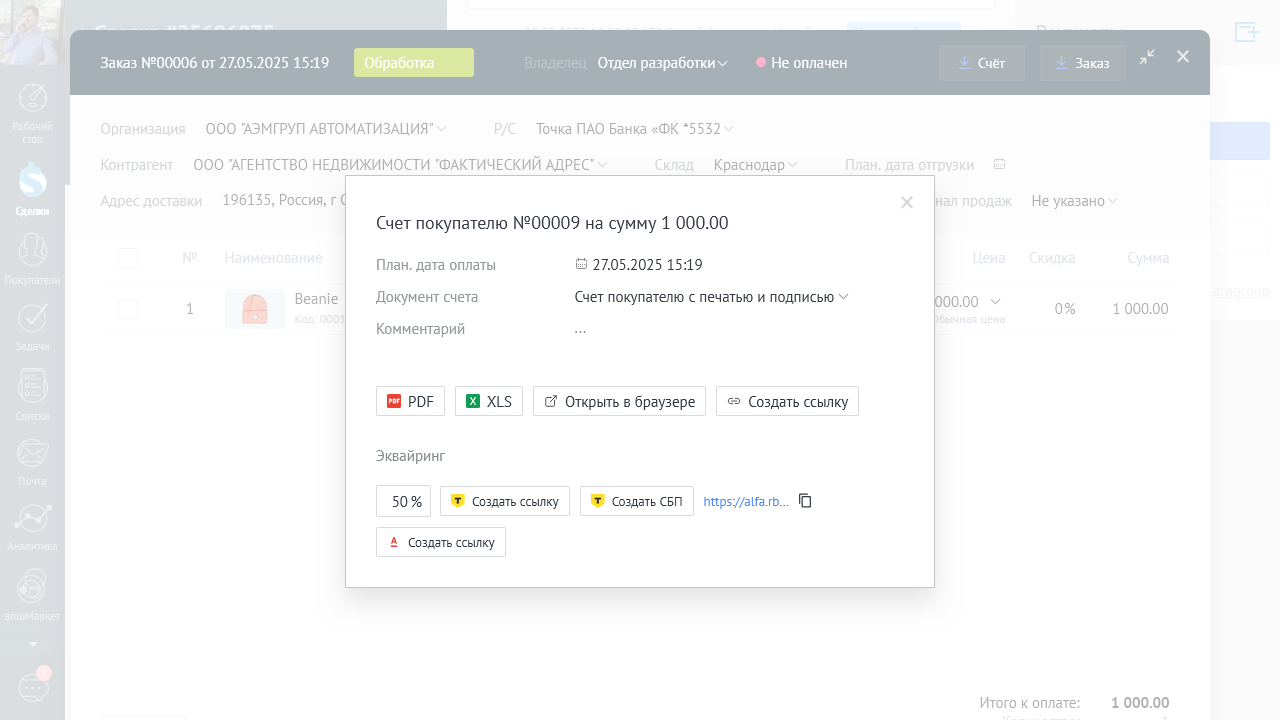Close the invoice dialog
The width and height of the screenshot is (1280, 720).
coord(907,202)
